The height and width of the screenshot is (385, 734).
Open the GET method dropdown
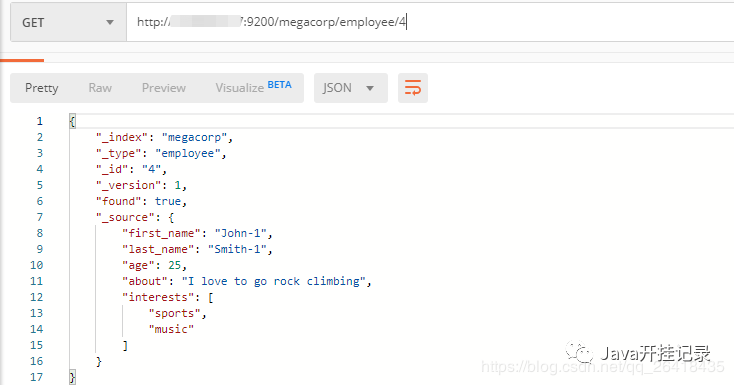(68, 22)
